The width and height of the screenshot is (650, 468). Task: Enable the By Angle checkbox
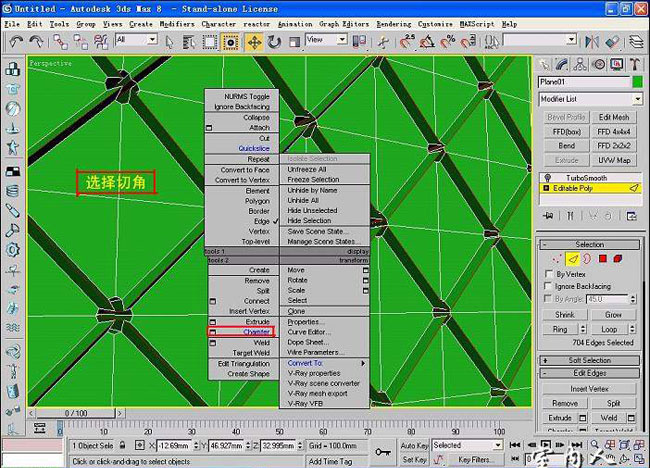pos(548,298)
